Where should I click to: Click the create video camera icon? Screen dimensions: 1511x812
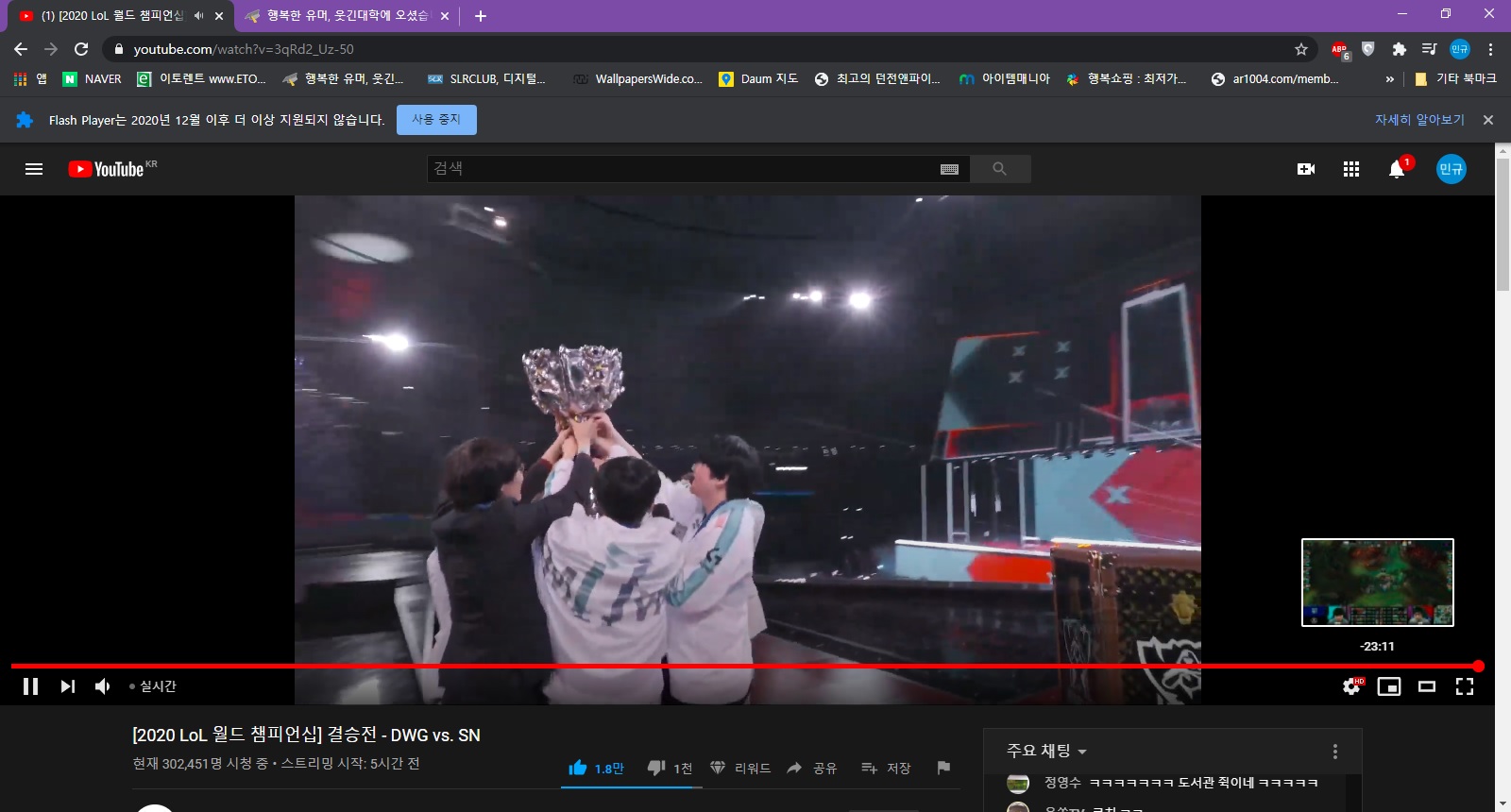(1306, 169)
